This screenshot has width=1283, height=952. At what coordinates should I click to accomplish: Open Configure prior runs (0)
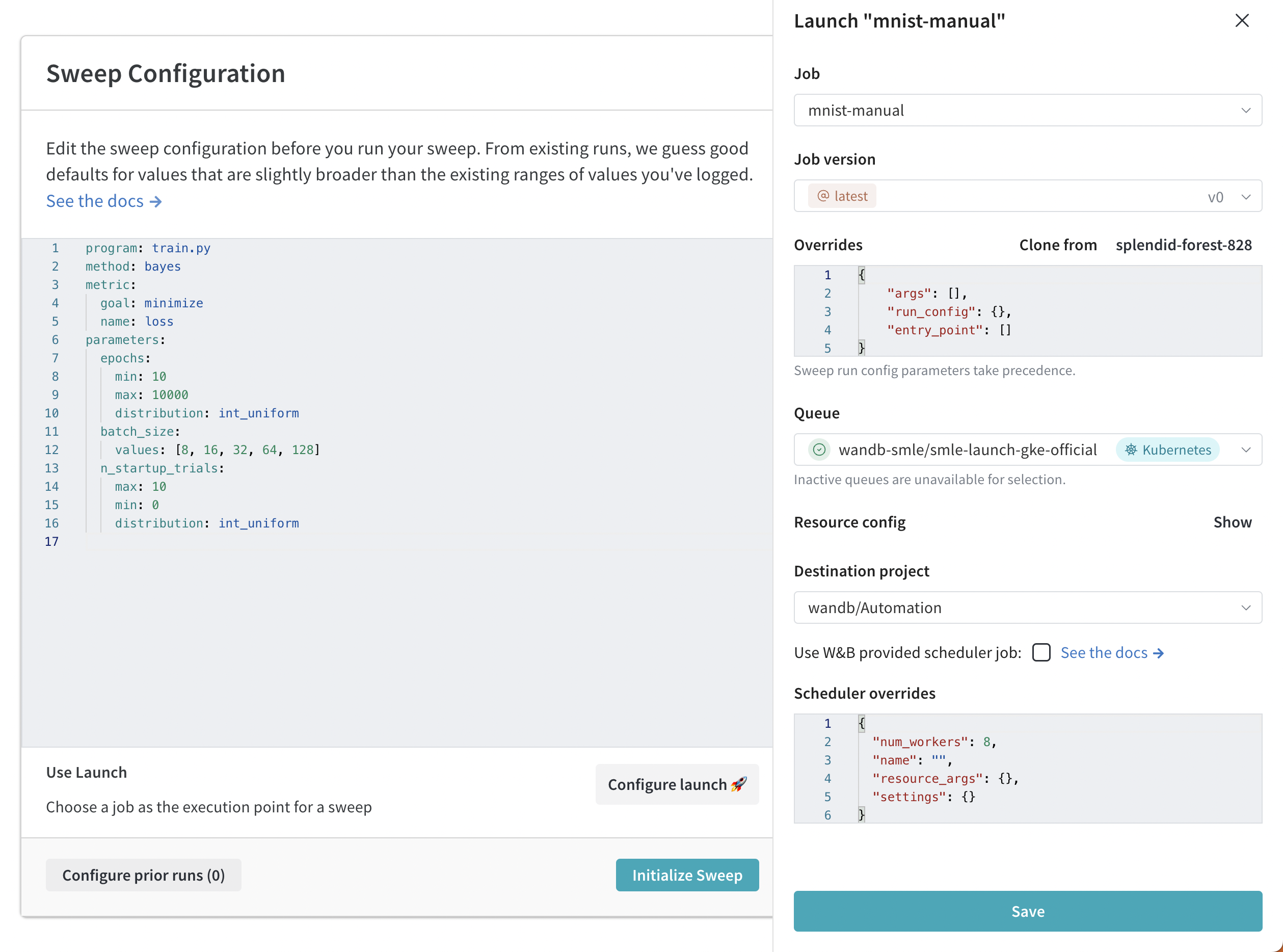click(x=144, y=875)
